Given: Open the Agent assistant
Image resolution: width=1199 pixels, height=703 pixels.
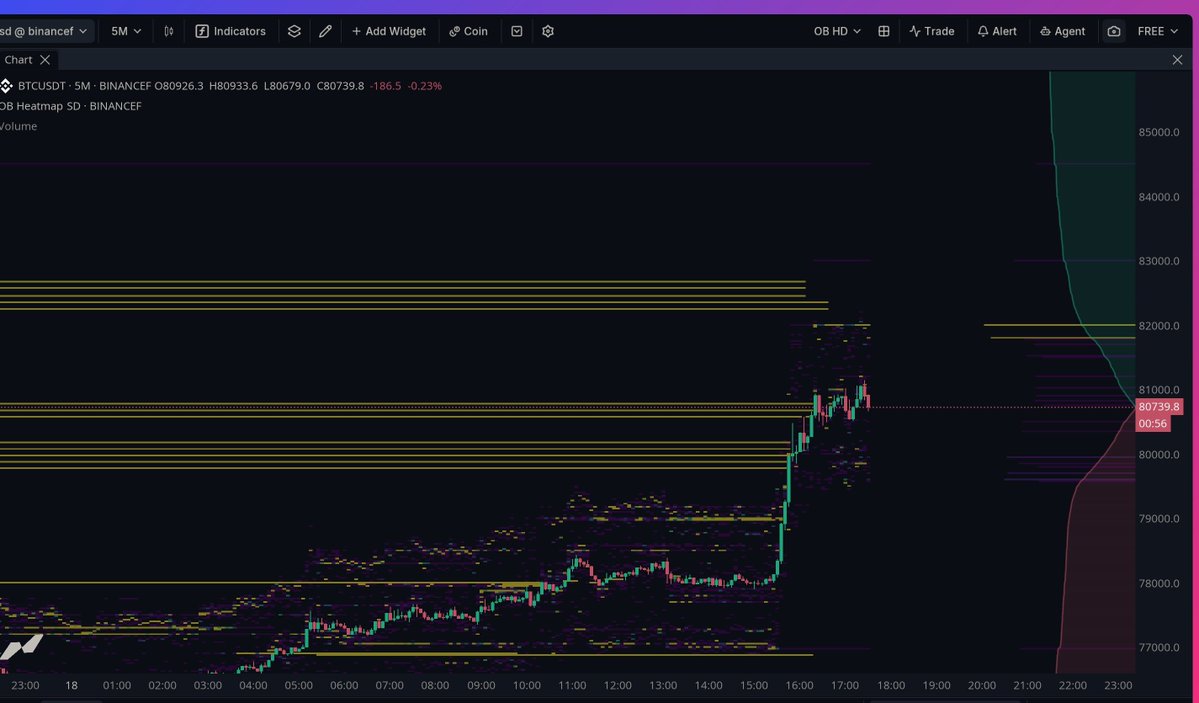Looking at the screenshot, I should [x=1062, y=31].
